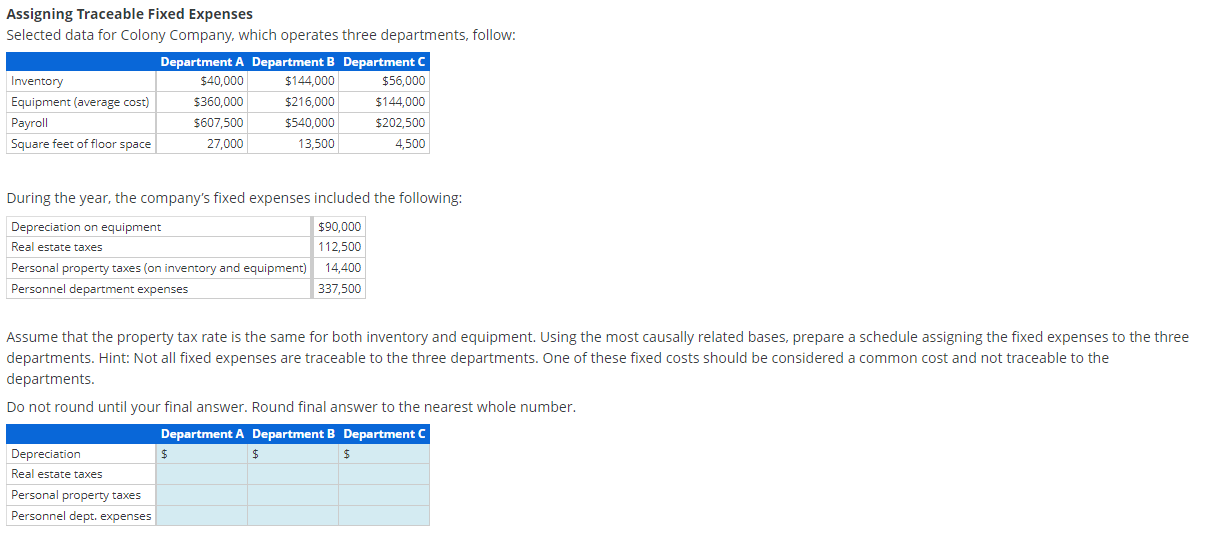Click Department C equipment value $144,000
Viewport: 1207px width, 547px height.
tap(400, 102)
